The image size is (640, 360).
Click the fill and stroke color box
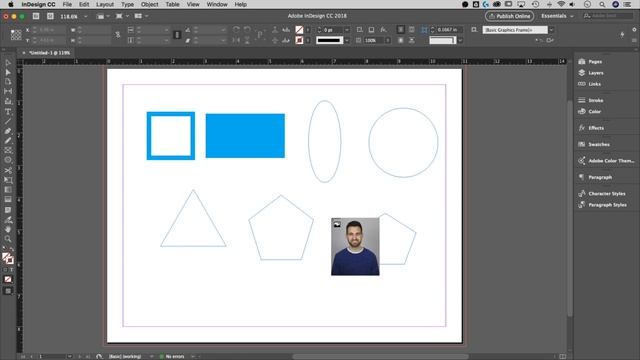pyautogui.click(x=8, y=258)
